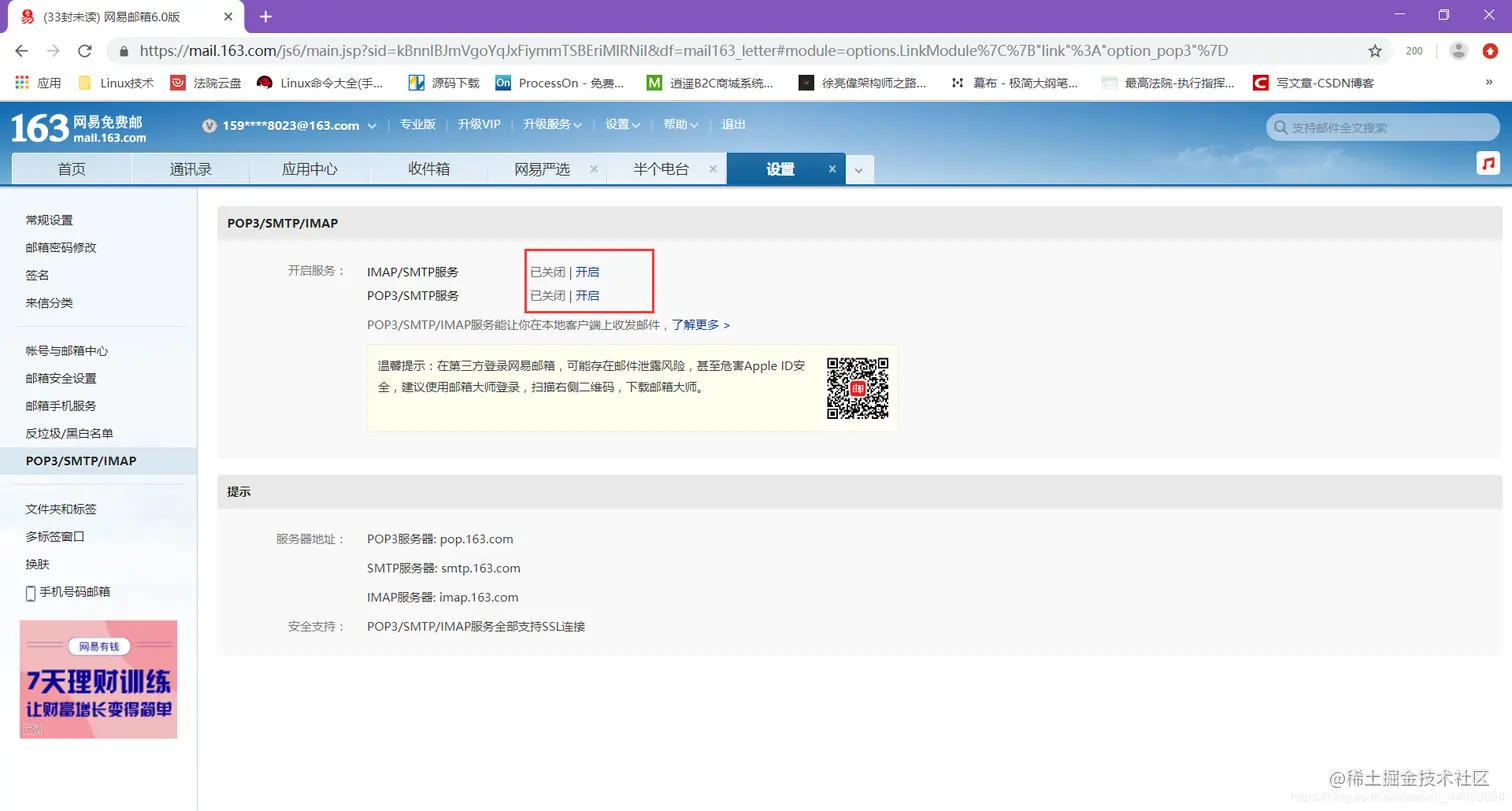Click the browser address bar URL
The image size is (1512, 811).
(x=683, y=51)
